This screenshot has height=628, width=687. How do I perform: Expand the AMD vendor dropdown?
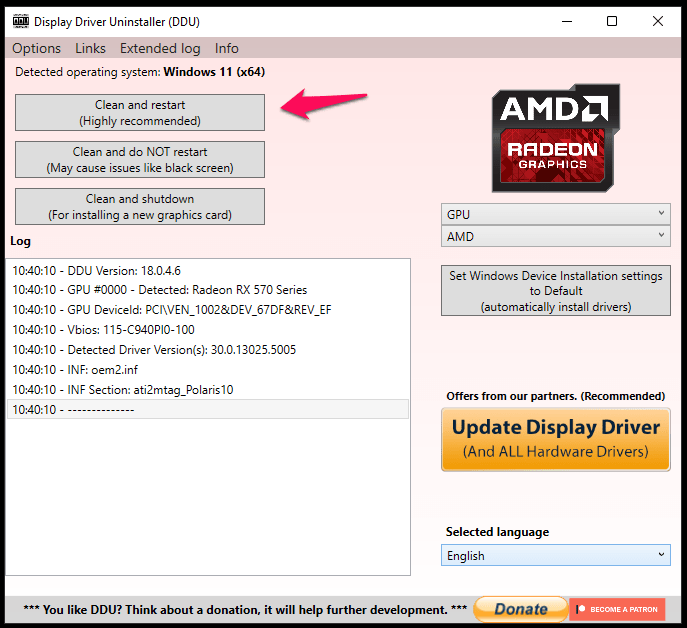[555, 237]
